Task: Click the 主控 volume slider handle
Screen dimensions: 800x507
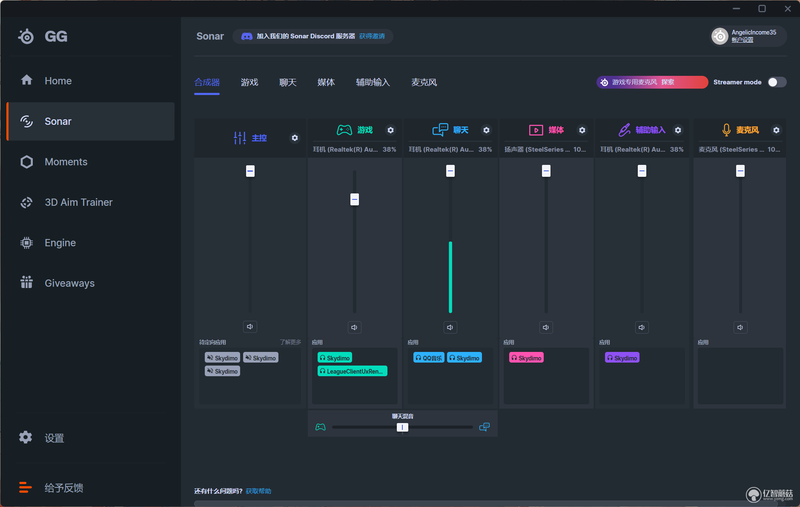Action: [x=250, y=171]
